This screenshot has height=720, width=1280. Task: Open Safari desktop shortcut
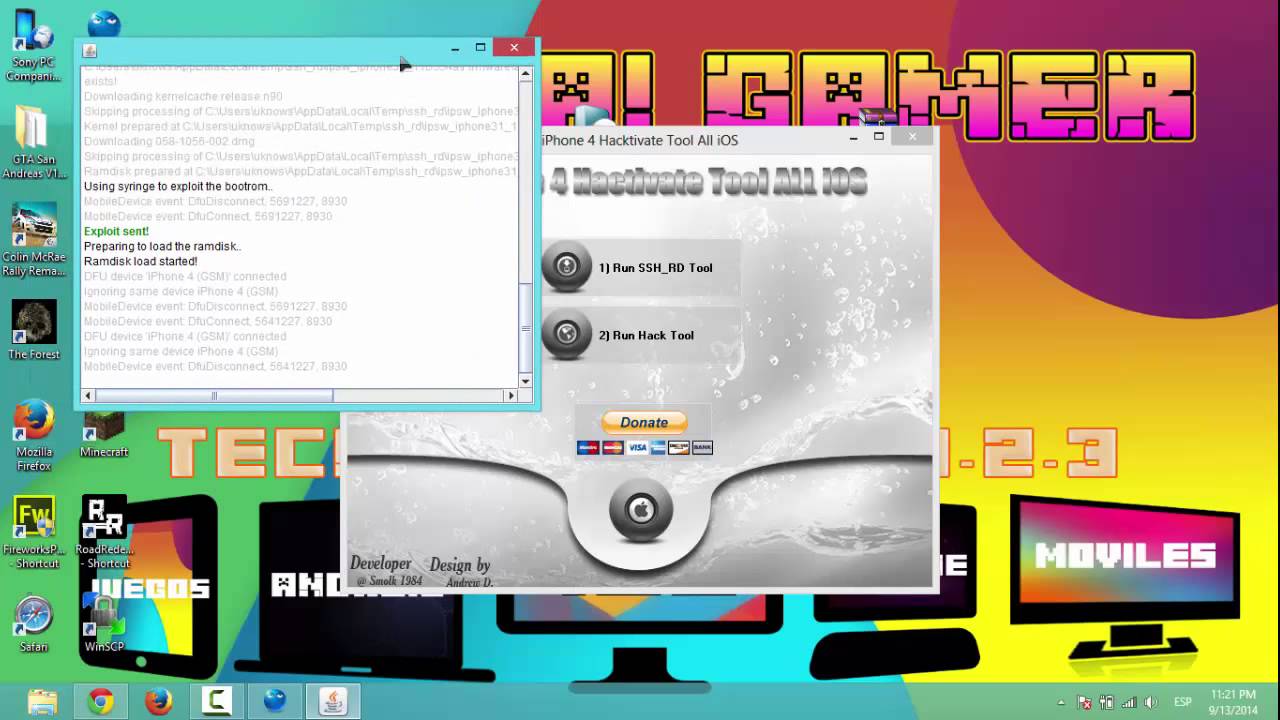pyautogui.click(x=33, y=625)
